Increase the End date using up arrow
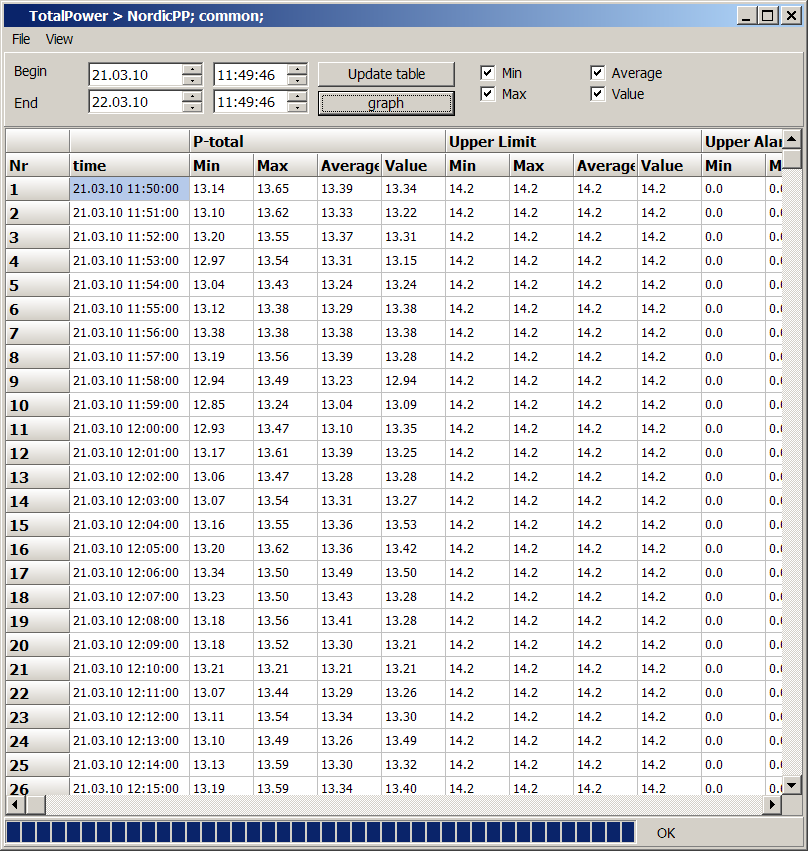This screenshot has height=851, width=808. tap(192, 97)
